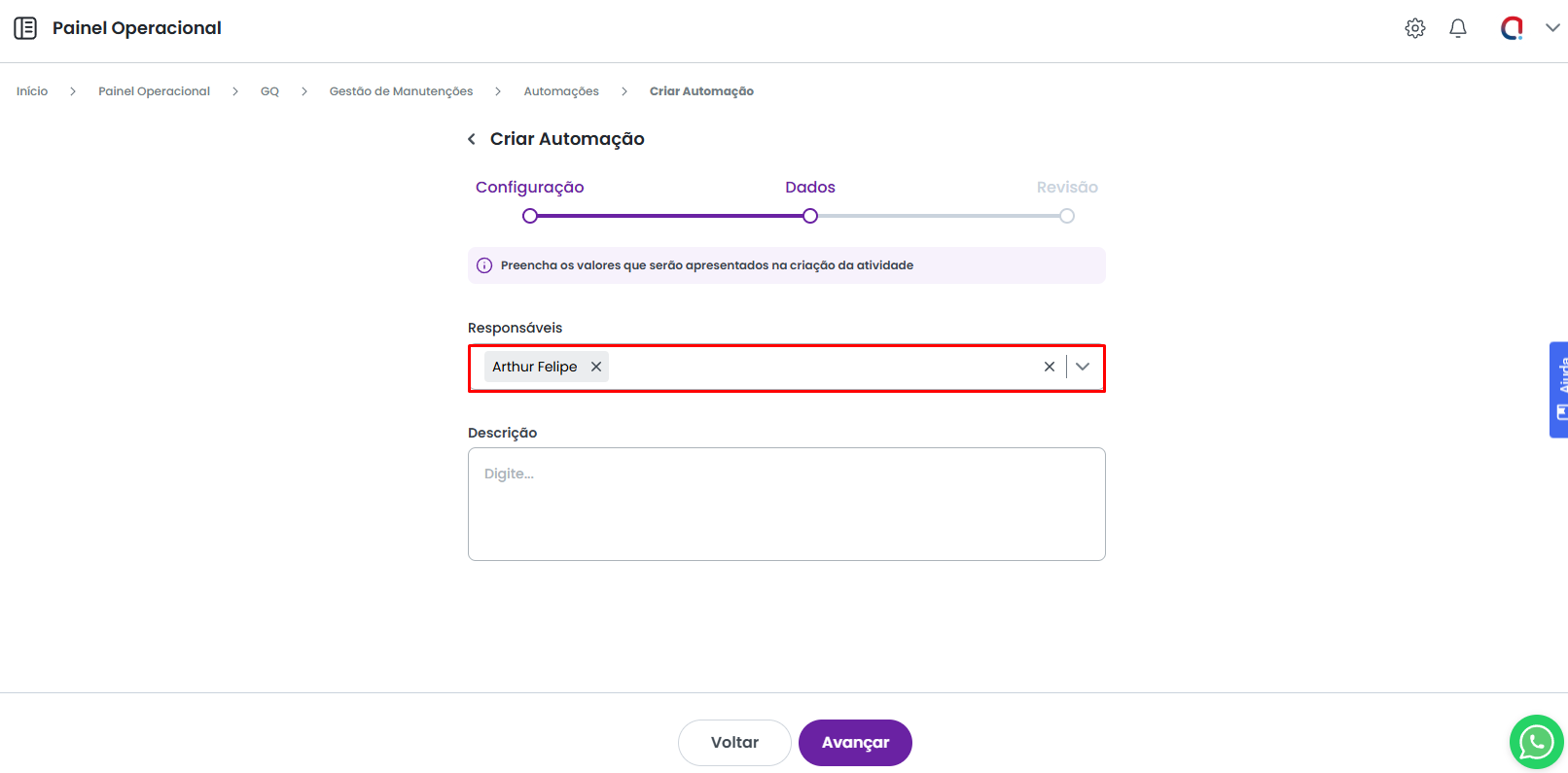1568x773 pixels.
Task: Open the notifications bell
Action: click(x=1458, y=28)
